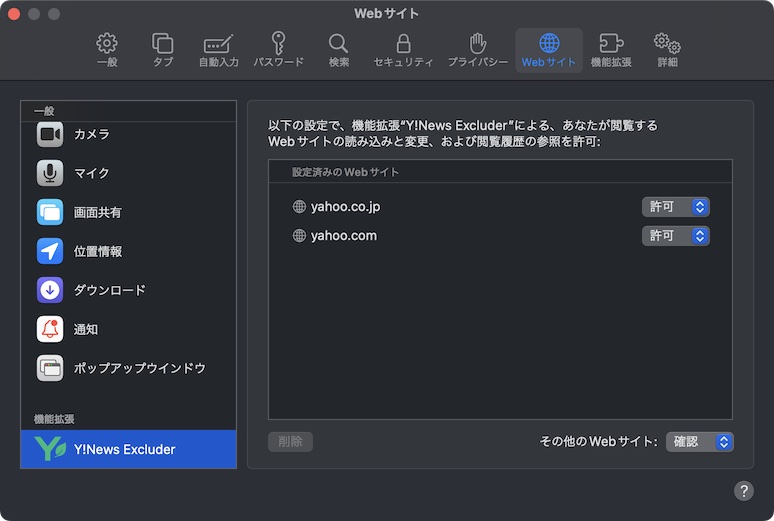Show セキュリティ (Security) settings

403,50
